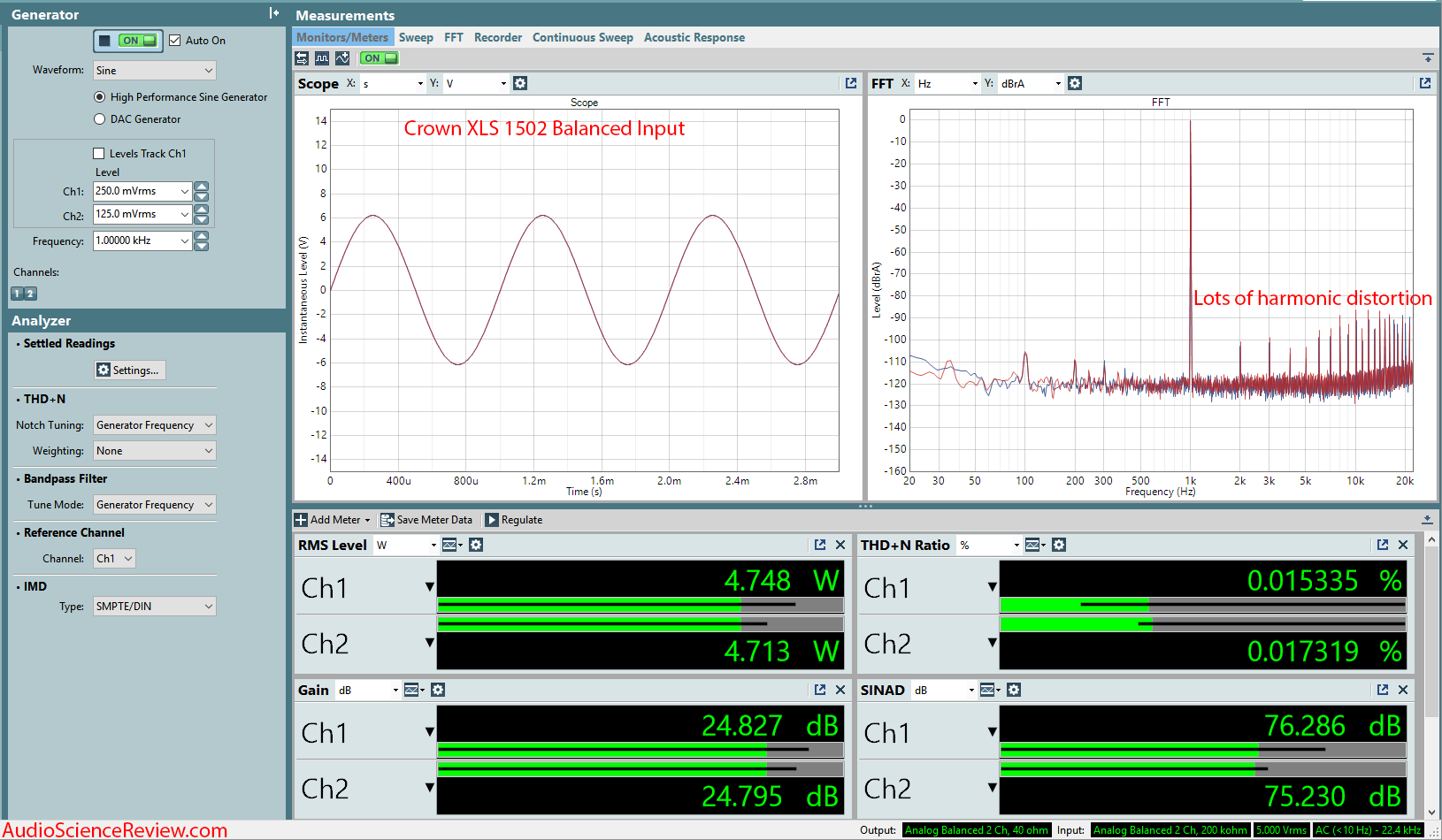The image size is (1442, 840).
Task: Open Scope settings gear icon
Action: pyautogui.click(x=520, y=83)
